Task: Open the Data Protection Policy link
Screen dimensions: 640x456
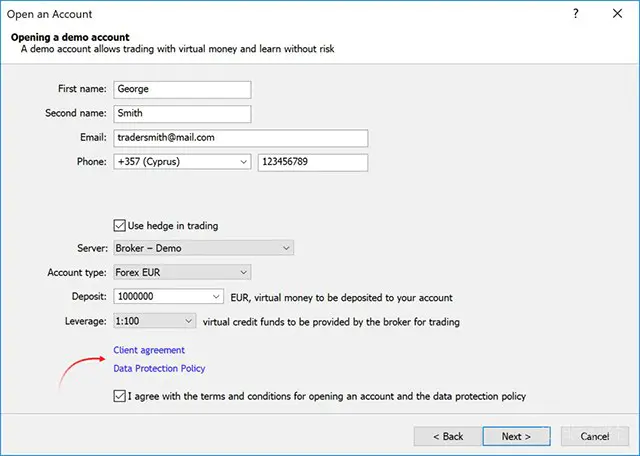Action: point(159,368)
